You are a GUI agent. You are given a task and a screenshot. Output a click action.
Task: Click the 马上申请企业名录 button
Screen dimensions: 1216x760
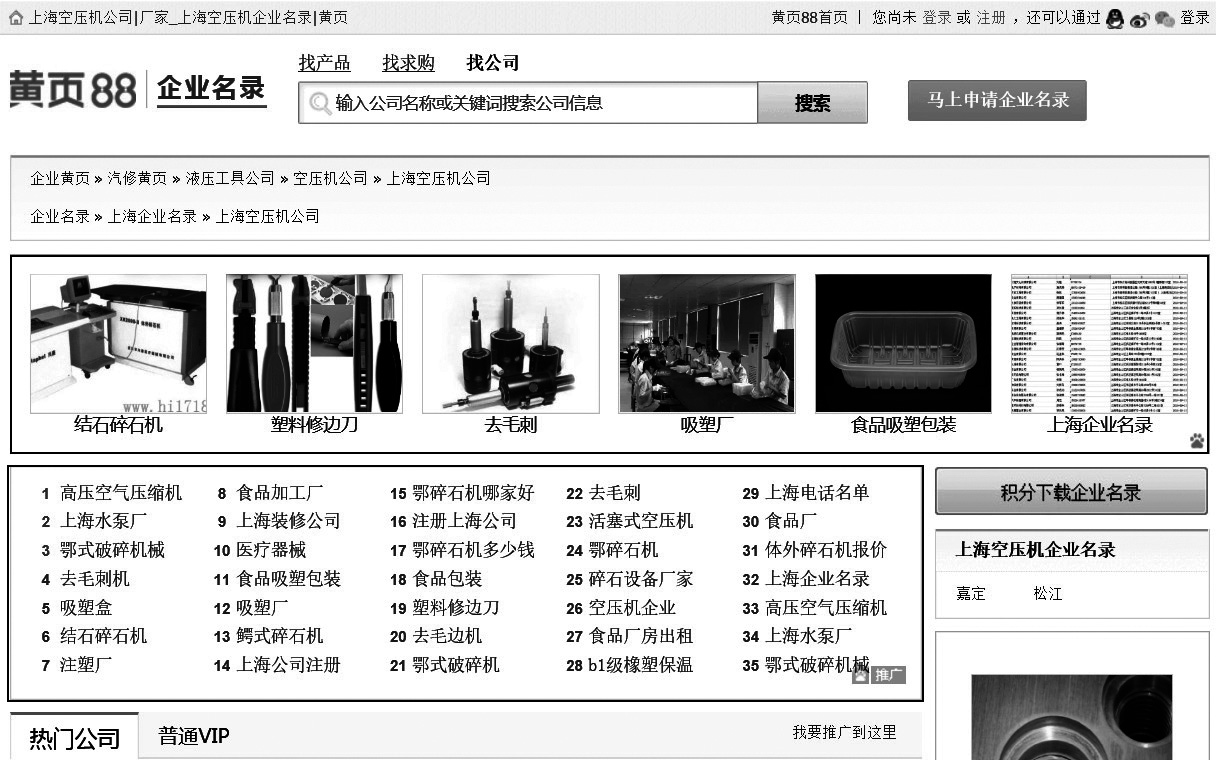pos(996,100)
